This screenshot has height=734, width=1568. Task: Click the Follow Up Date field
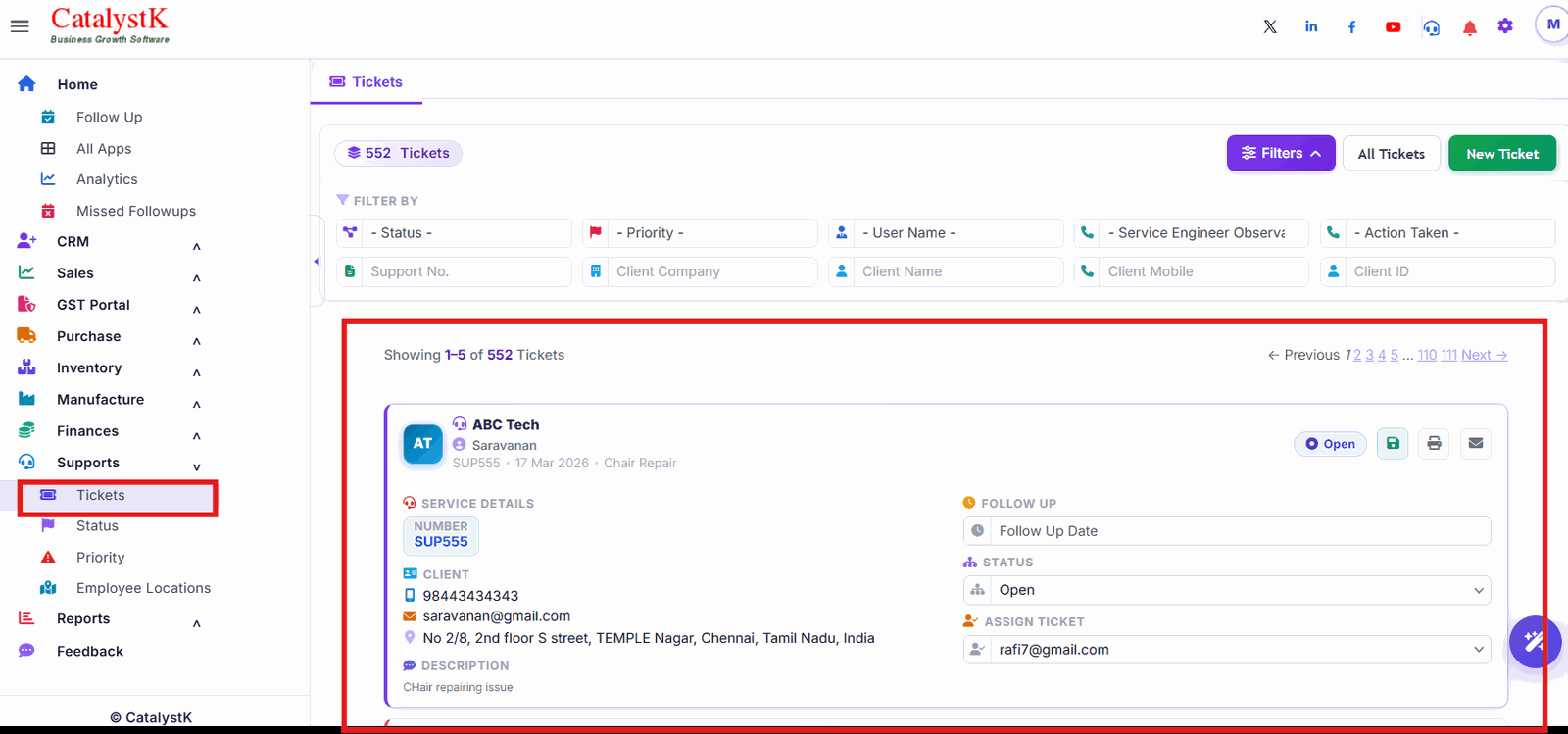pos(1227,531)
